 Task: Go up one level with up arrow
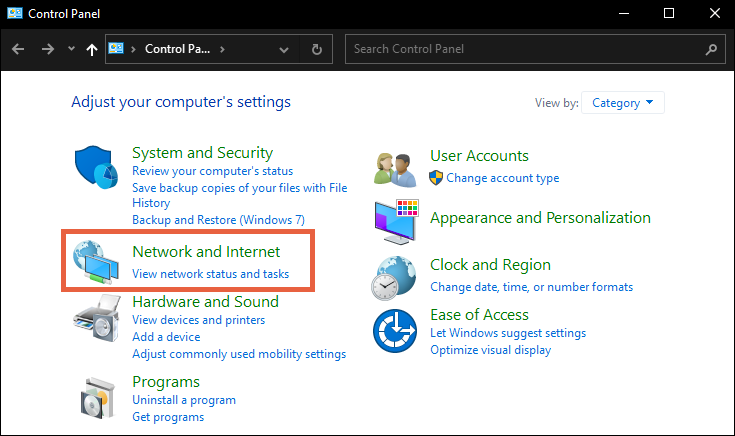92,49
